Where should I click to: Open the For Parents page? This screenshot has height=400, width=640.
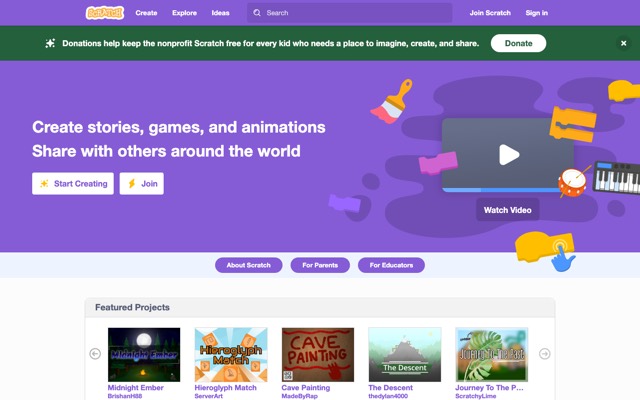tap(320, 265)
